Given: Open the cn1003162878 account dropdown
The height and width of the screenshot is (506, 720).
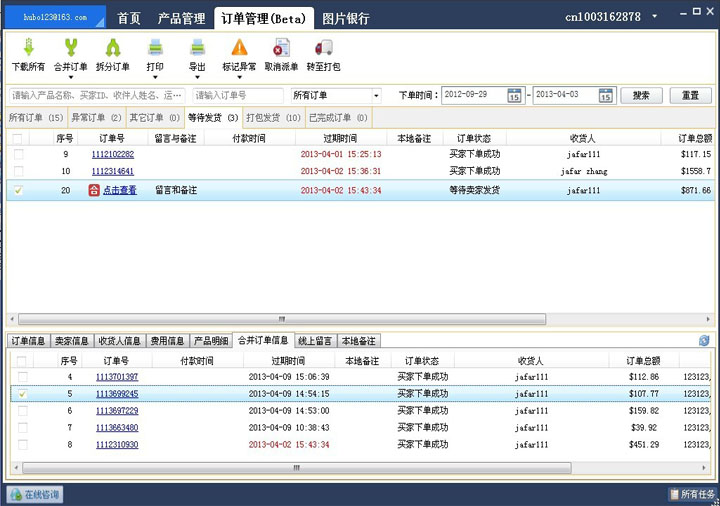Looking at the screenshot, I should pyautogui.click(x=654, y=17).
